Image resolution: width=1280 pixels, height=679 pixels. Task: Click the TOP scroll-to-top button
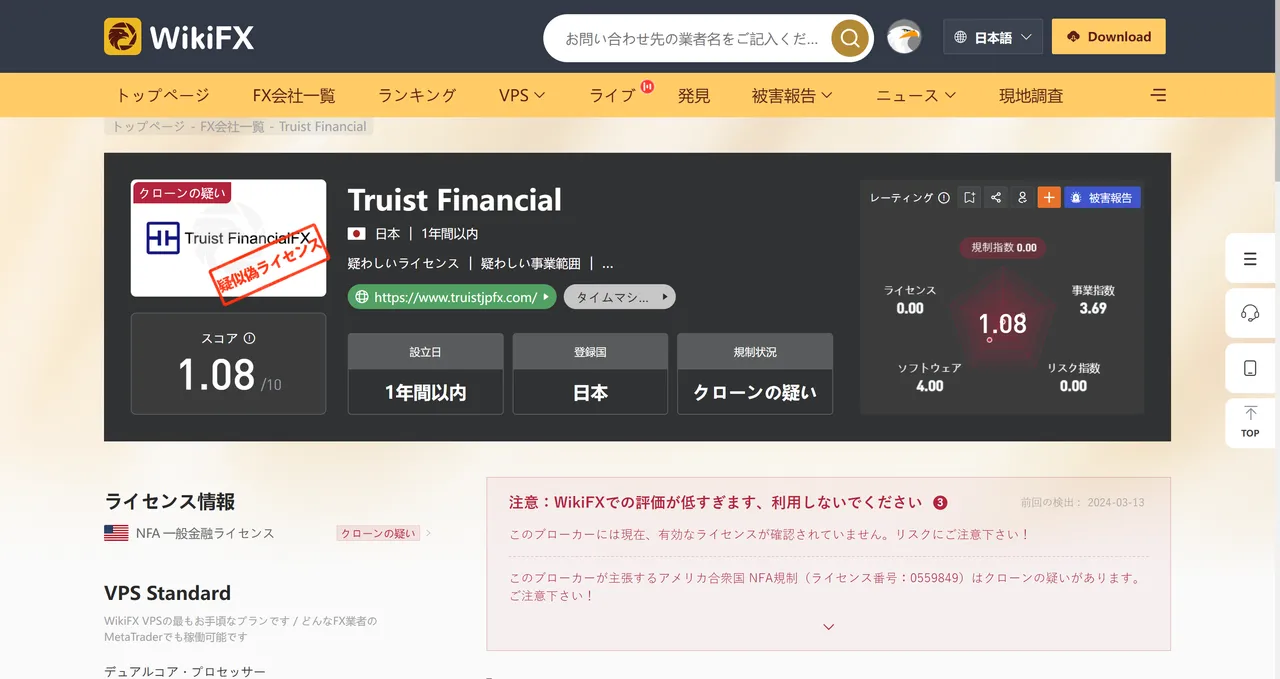pos(1250,422)
